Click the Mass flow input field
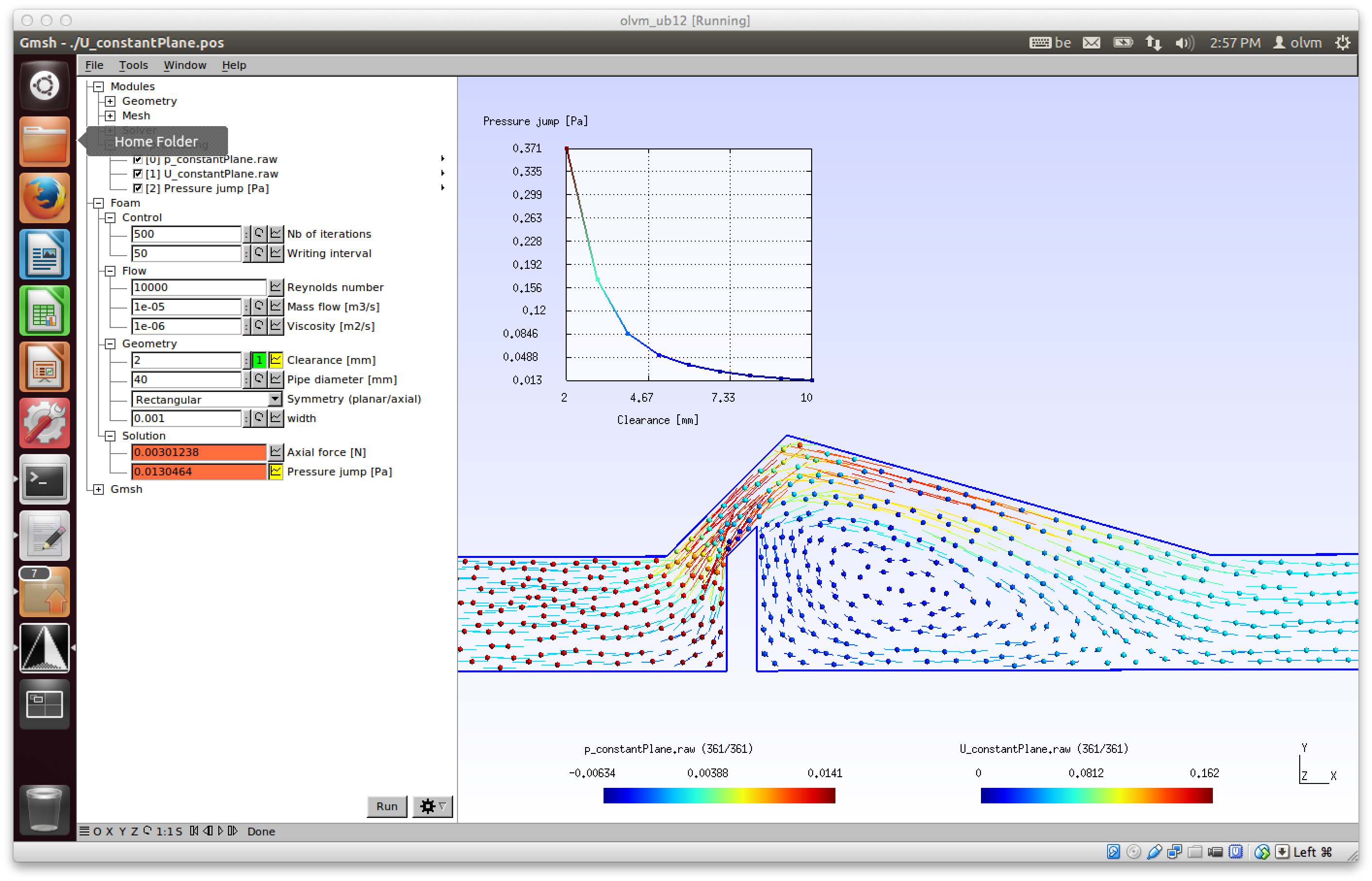Screen dimensions: 1372x881 click(x=186, y=307)
